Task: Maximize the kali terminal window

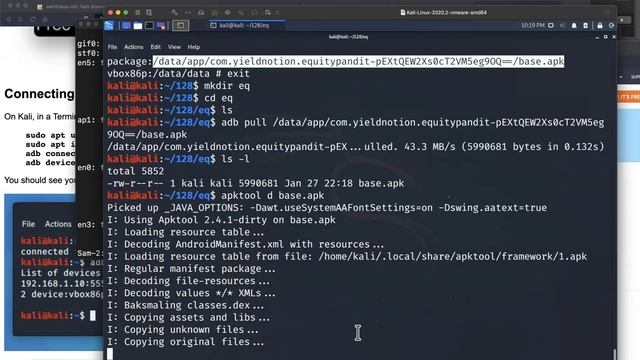Action: tap(605, 37)
